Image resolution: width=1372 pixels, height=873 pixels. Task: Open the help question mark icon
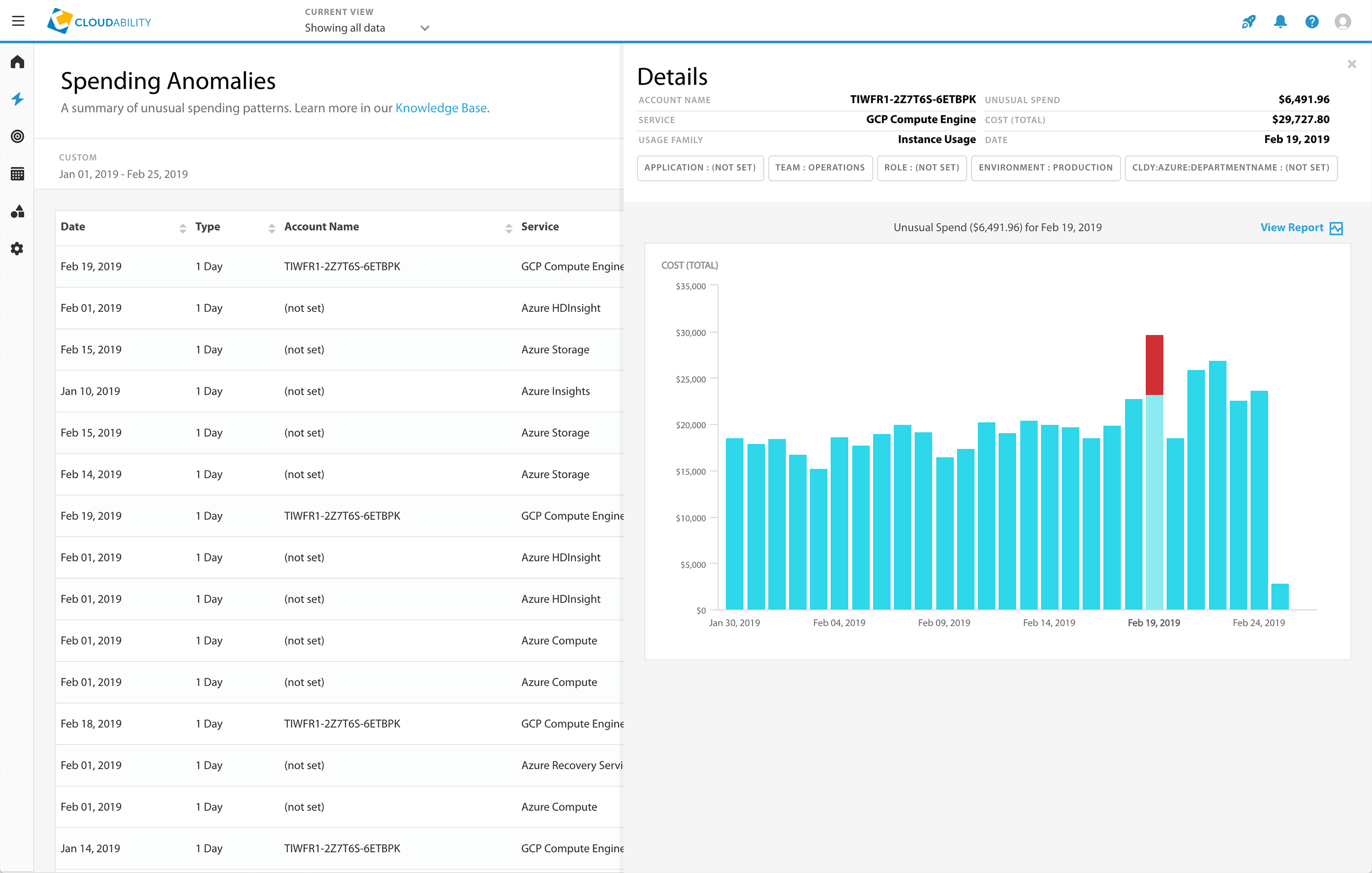click(1312, 21)
